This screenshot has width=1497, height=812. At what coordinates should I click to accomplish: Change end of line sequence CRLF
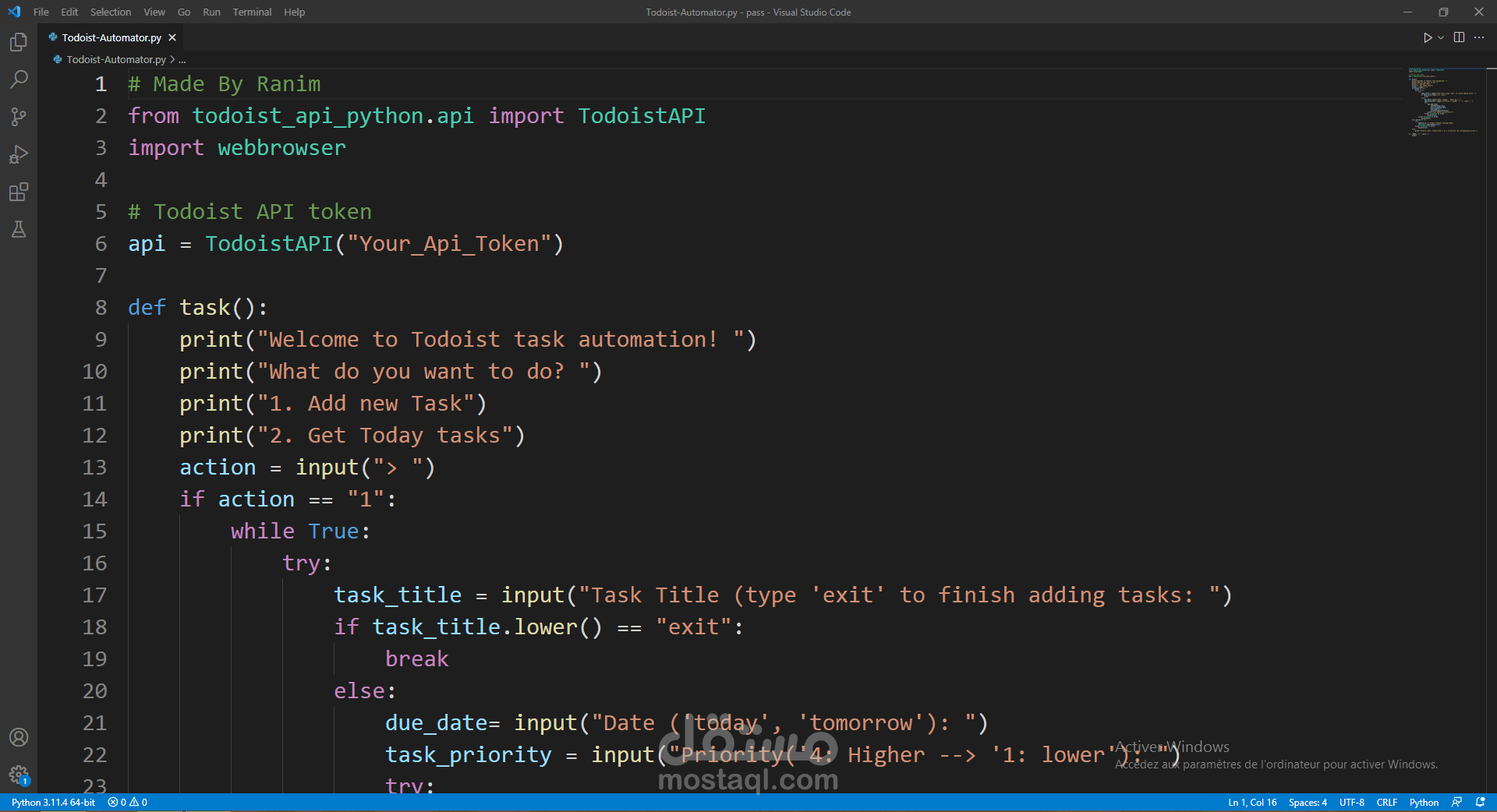tap(1387, 803)
